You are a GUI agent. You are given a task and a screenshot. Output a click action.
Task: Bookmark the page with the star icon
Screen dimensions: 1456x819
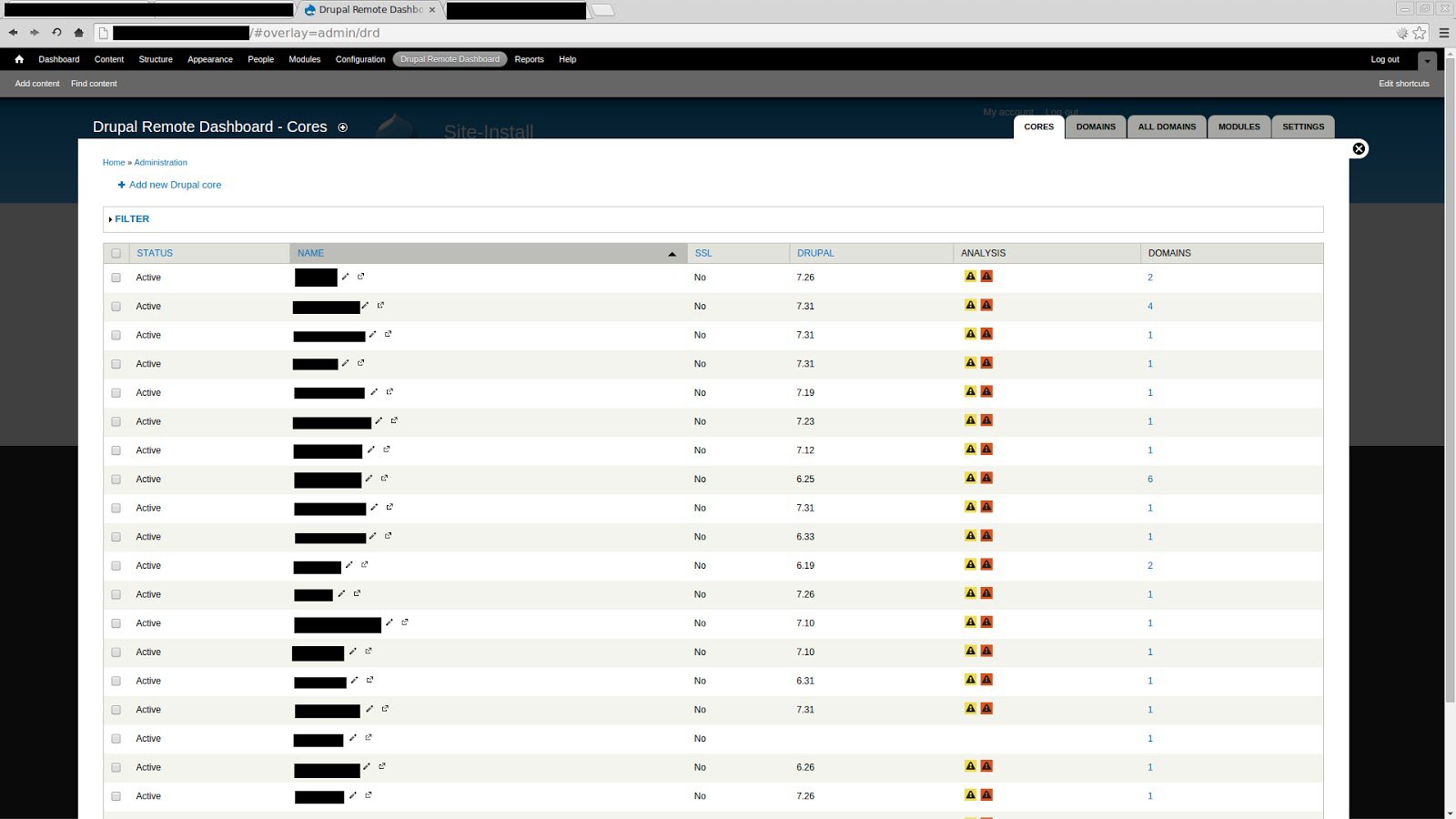tap(1421, 32)
